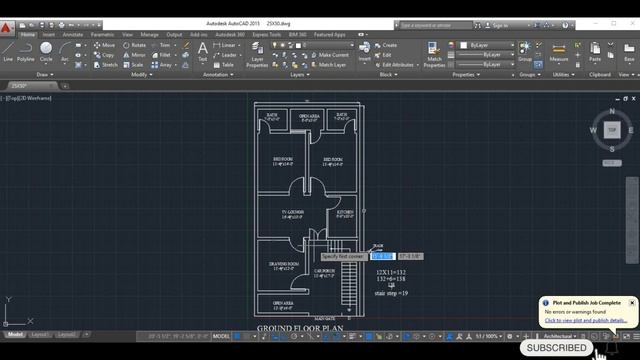Expand the Block panel
The image size is (640, 360).
(389, 75)
